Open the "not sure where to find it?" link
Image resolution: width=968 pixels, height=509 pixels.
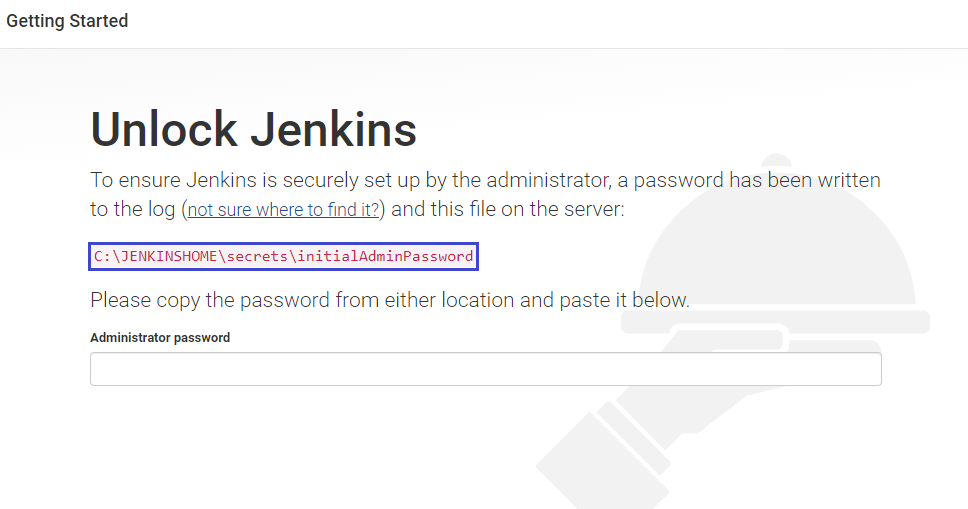[283, 209]
